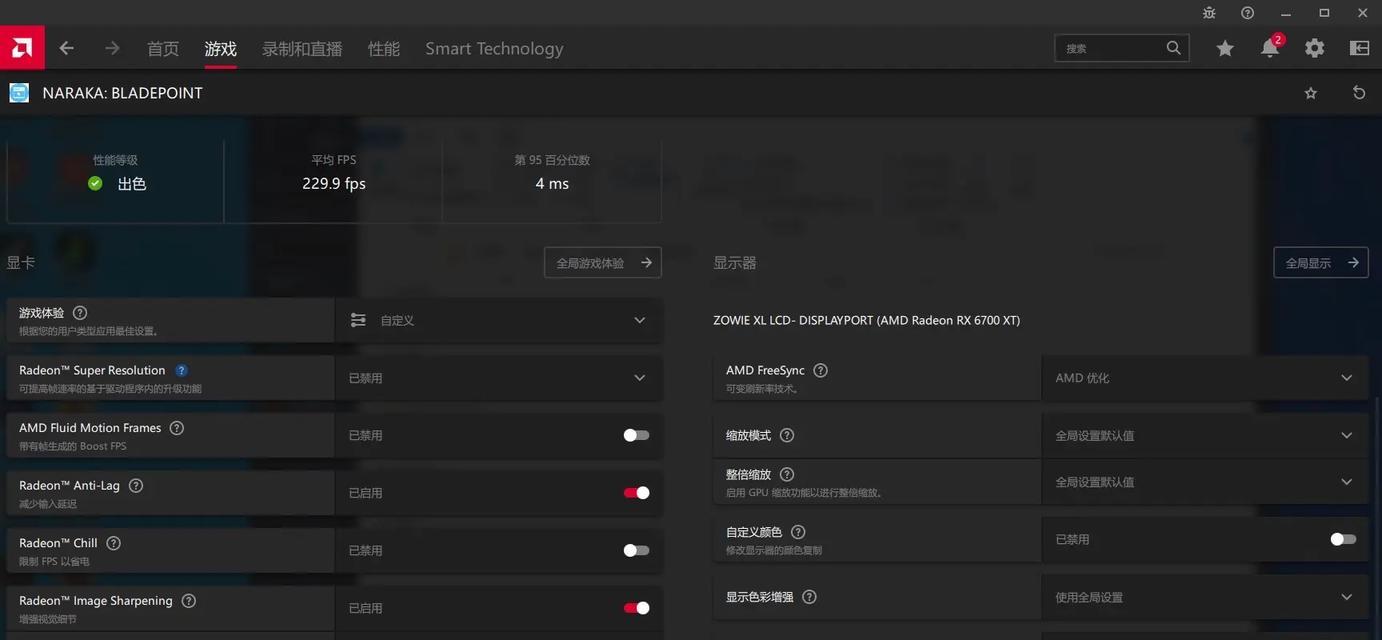Open favorites star in top bar
The width and height of the screenshot is (1382, 640).
pyautogui.click(x=1225, y=48)
